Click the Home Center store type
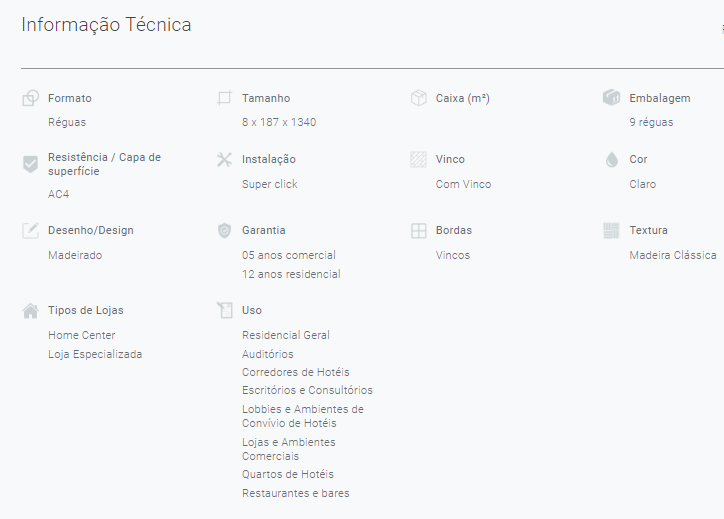The height and width of the screenshot is (519, 724). [x=82, y=335]
